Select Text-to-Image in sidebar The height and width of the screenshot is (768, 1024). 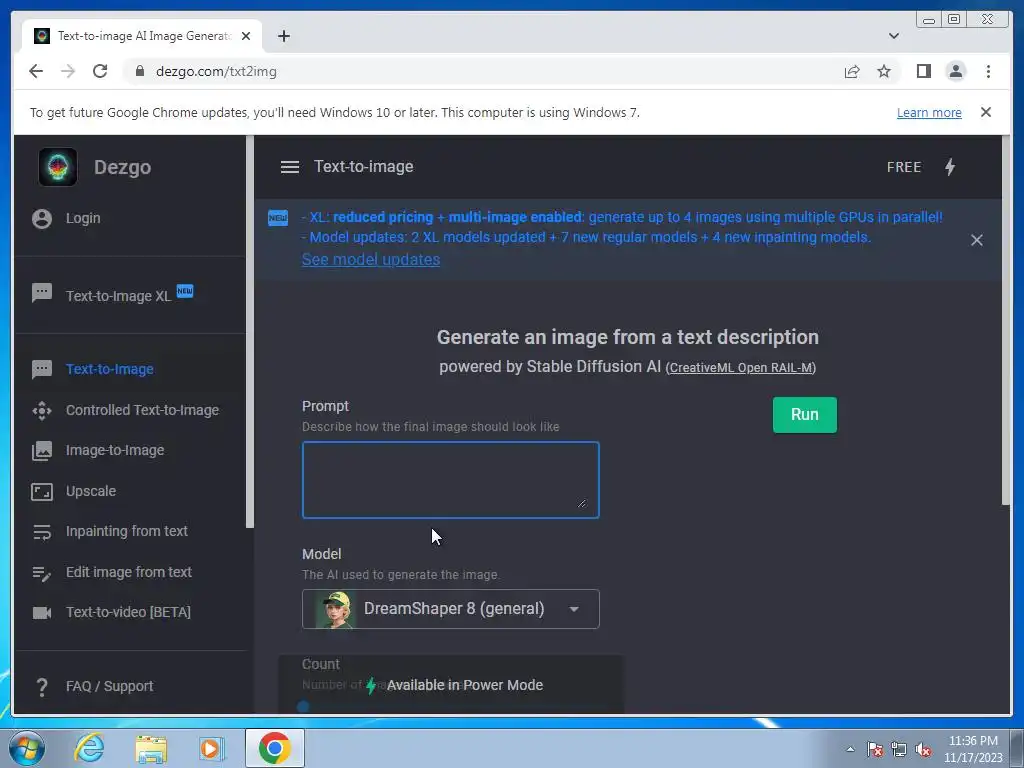click(110, 369)
